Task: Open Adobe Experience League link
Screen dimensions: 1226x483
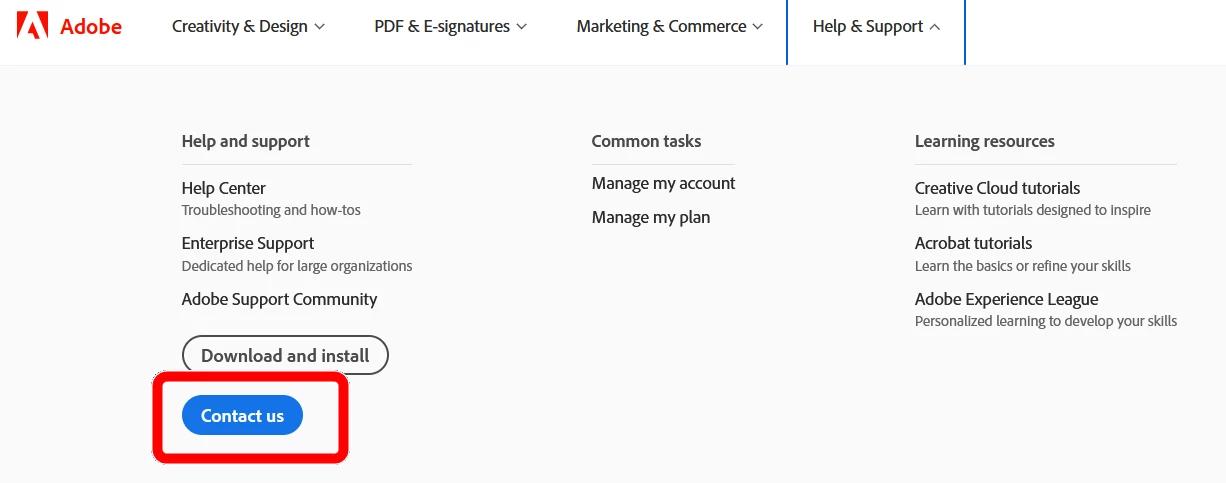Action: pos(1006,299)
